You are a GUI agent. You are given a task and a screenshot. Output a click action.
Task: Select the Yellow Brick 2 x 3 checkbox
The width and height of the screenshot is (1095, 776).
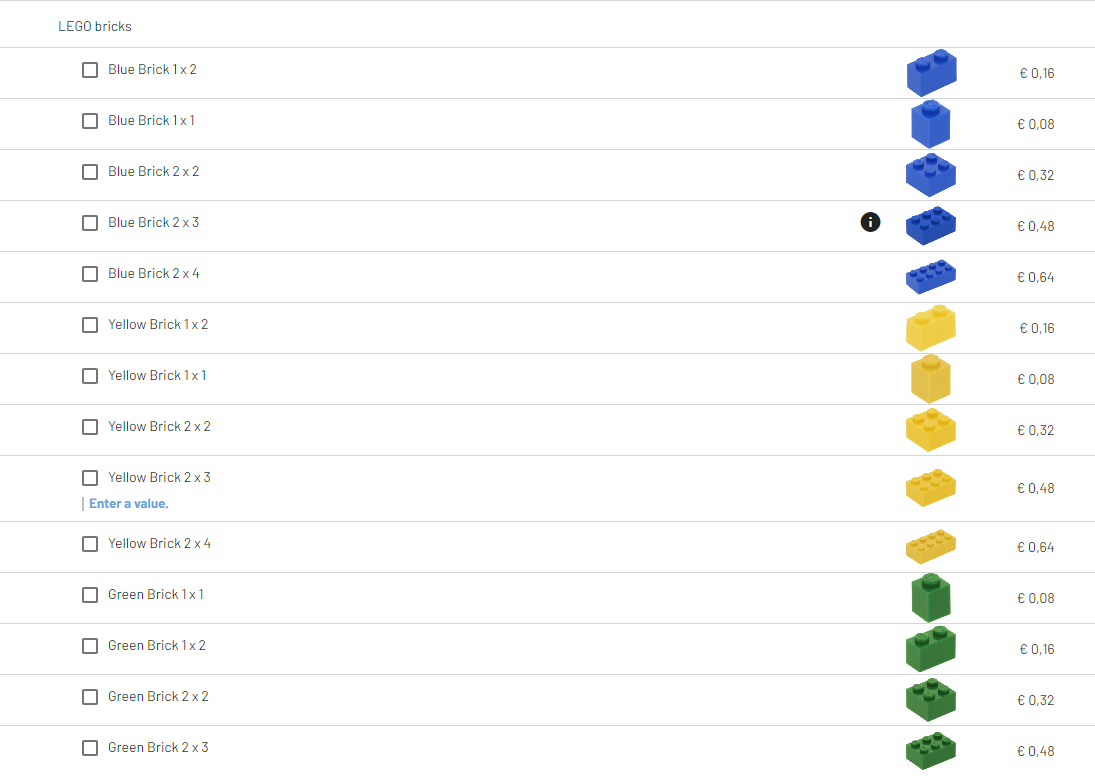90,478
